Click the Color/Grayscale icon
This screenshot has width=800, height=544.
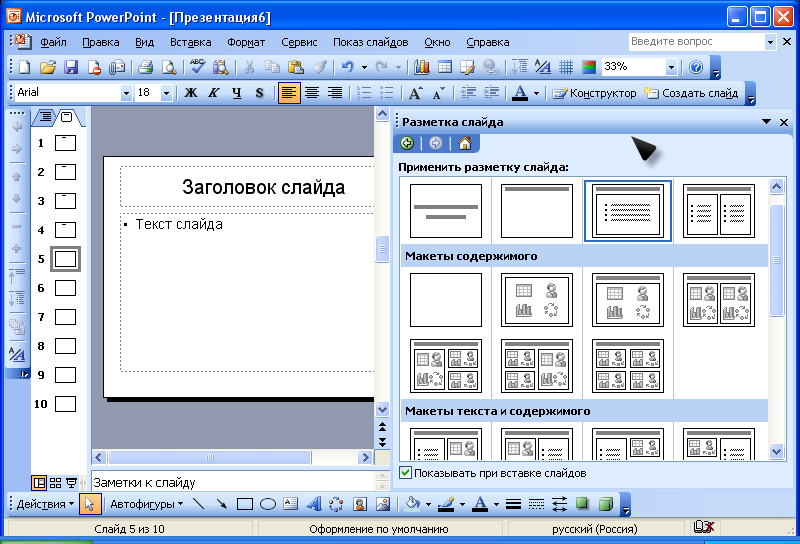pyautogui.click(x=589, y=67)
